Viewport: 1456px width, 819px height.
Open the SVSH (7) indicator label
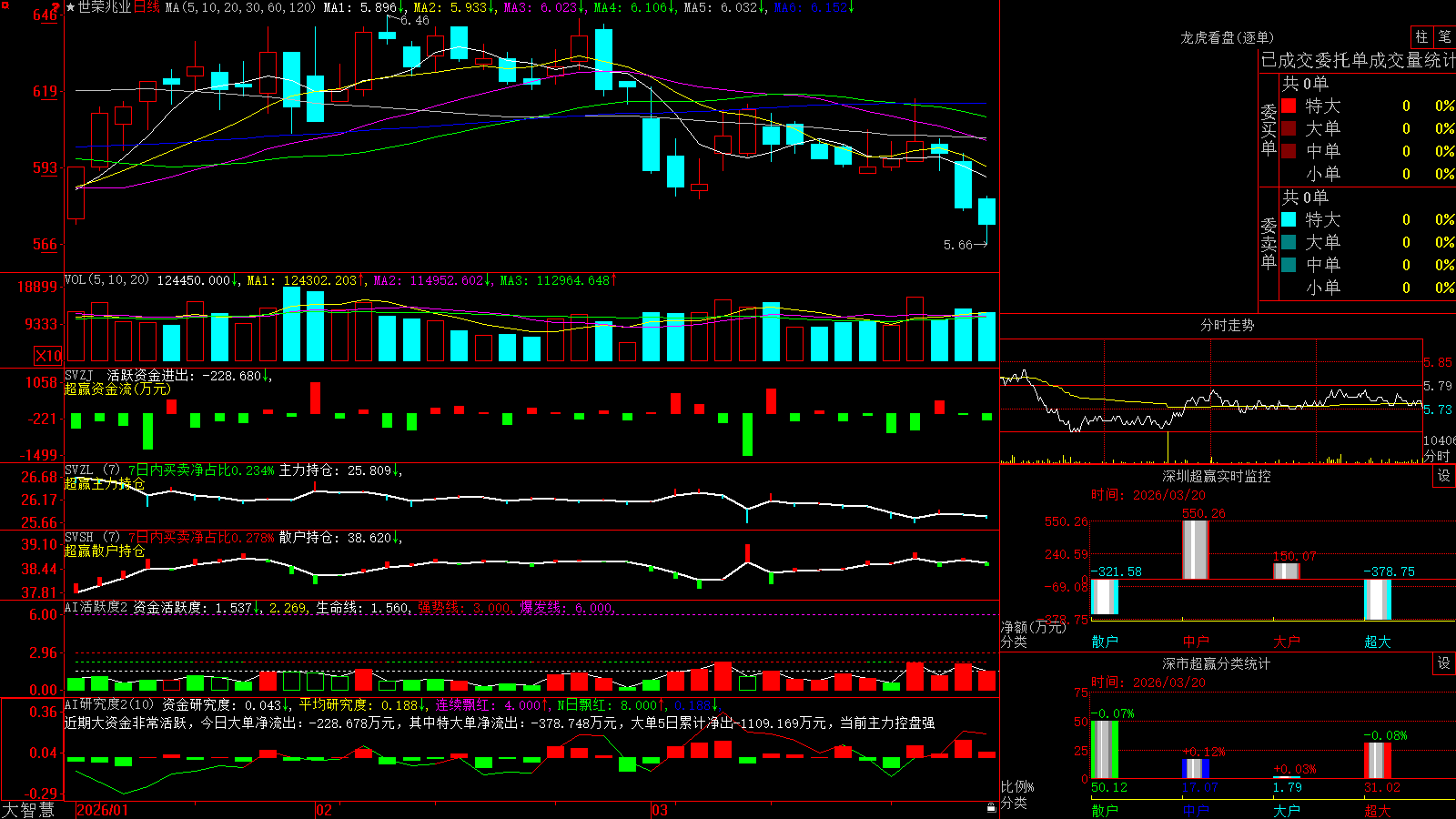(x=92, y=538)
